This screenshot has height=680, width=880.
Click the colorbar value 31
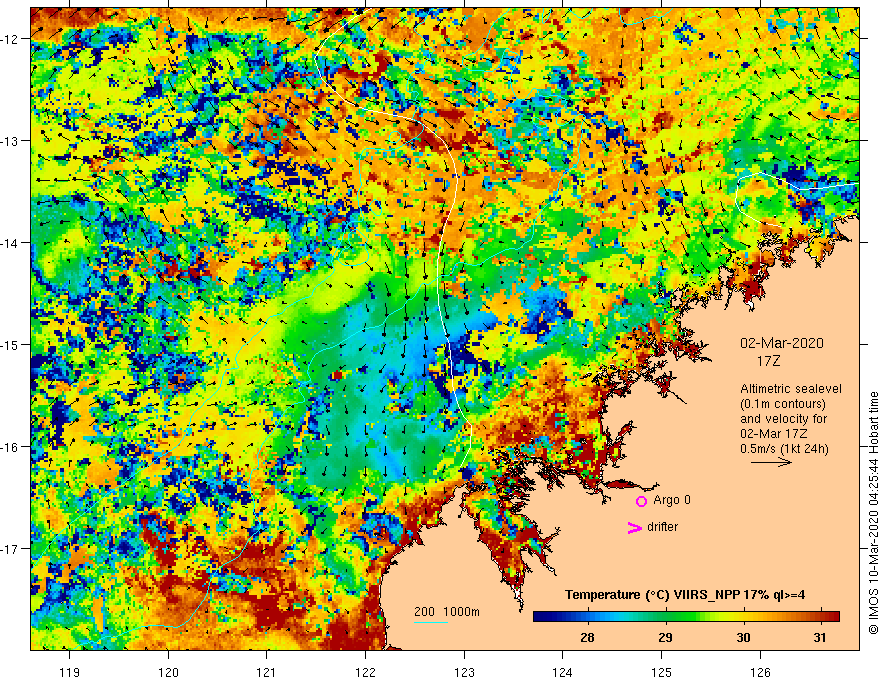pyautogui.click(x=821, y=637)
